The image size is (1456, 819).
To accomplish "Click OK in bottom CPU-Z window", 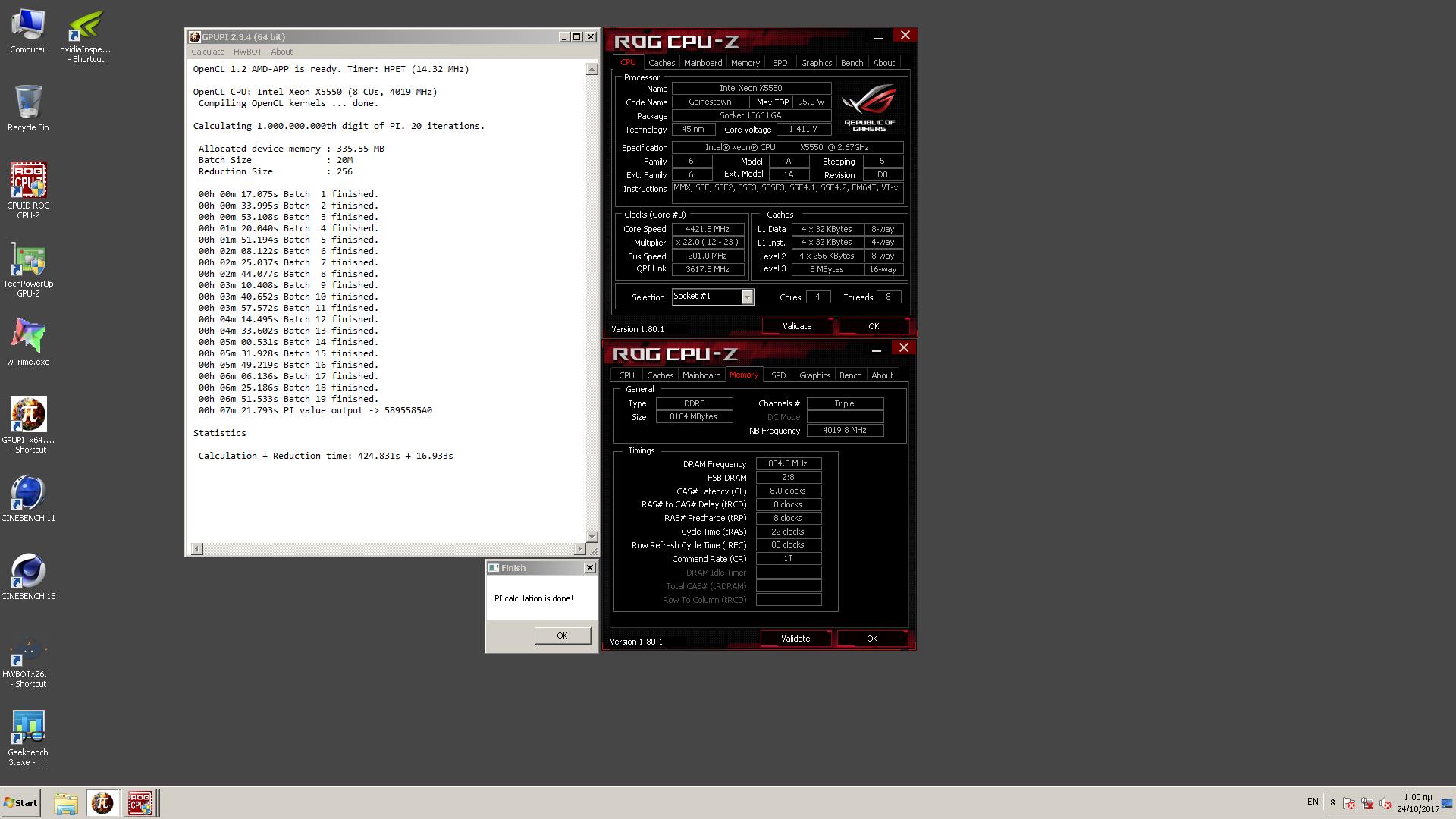I will tap(872, 639).
